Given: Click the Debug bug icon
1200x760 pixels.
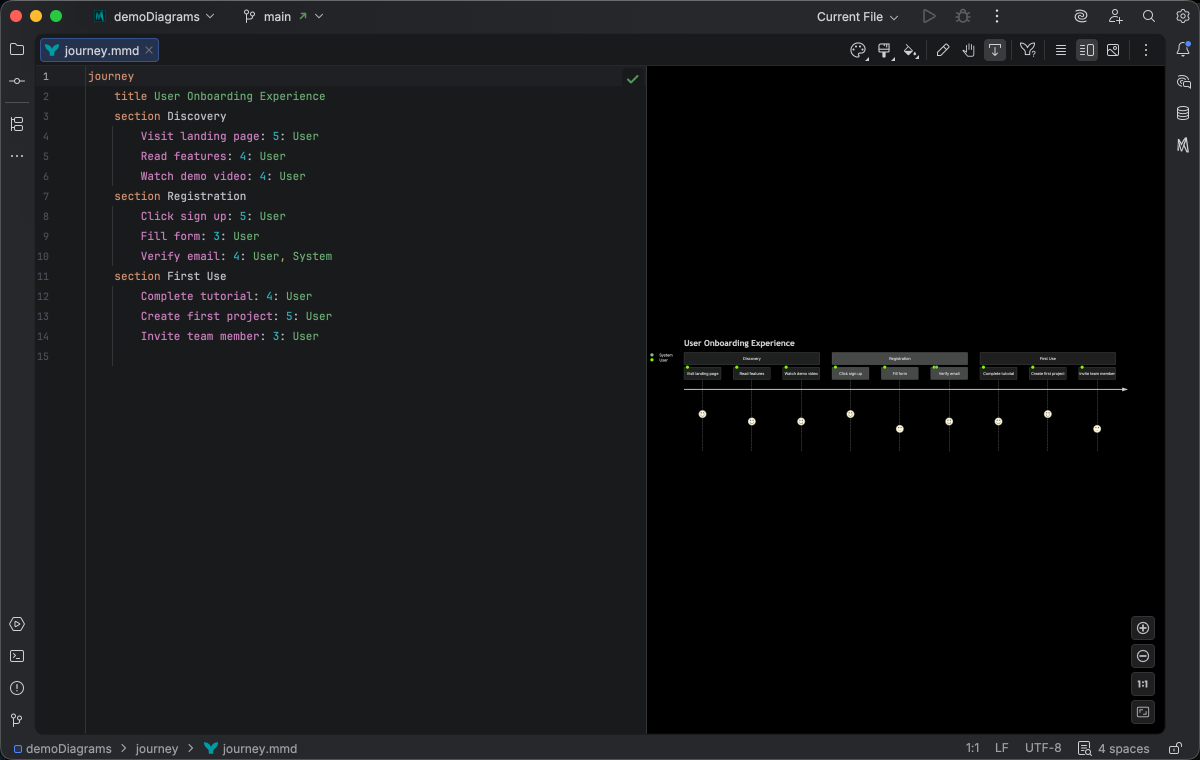Looking at the screenshot, I should point(963,16).
